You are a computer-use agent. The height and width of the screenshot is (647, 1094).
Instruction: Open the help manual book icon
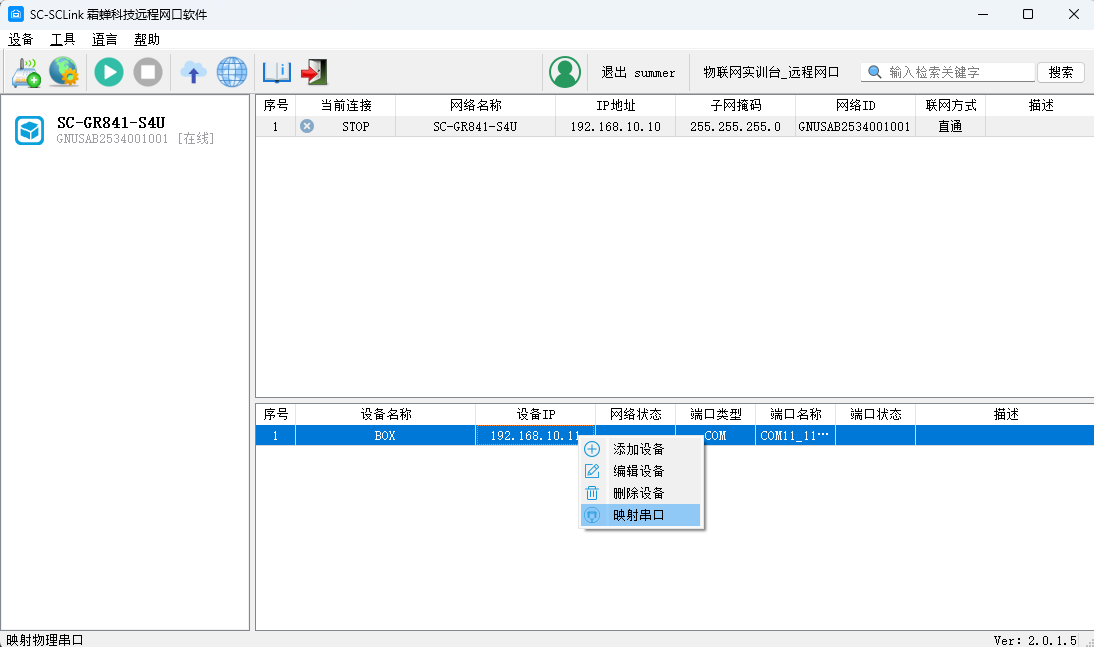coord(276,72)
